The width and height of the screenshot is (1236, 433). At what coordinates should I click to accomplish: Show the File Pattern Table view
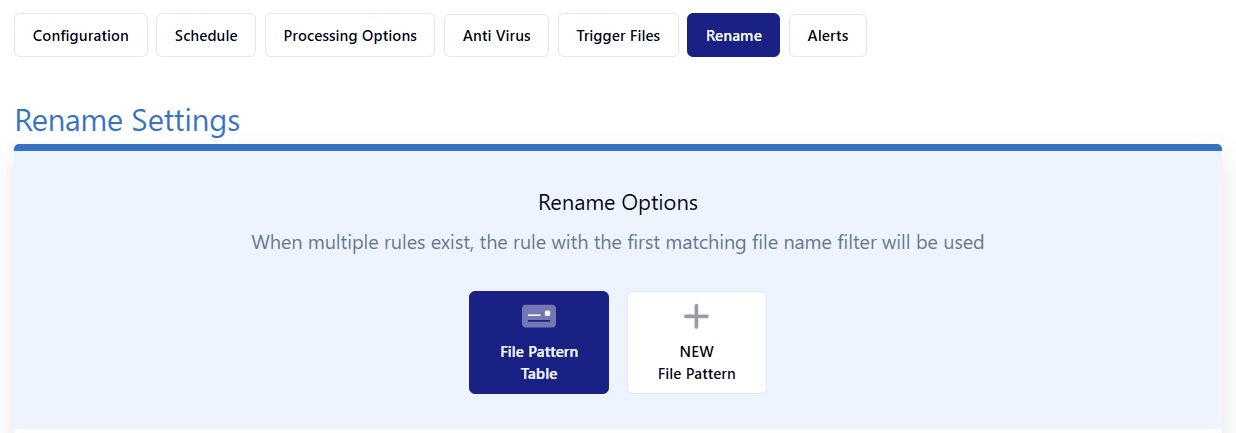539,342
